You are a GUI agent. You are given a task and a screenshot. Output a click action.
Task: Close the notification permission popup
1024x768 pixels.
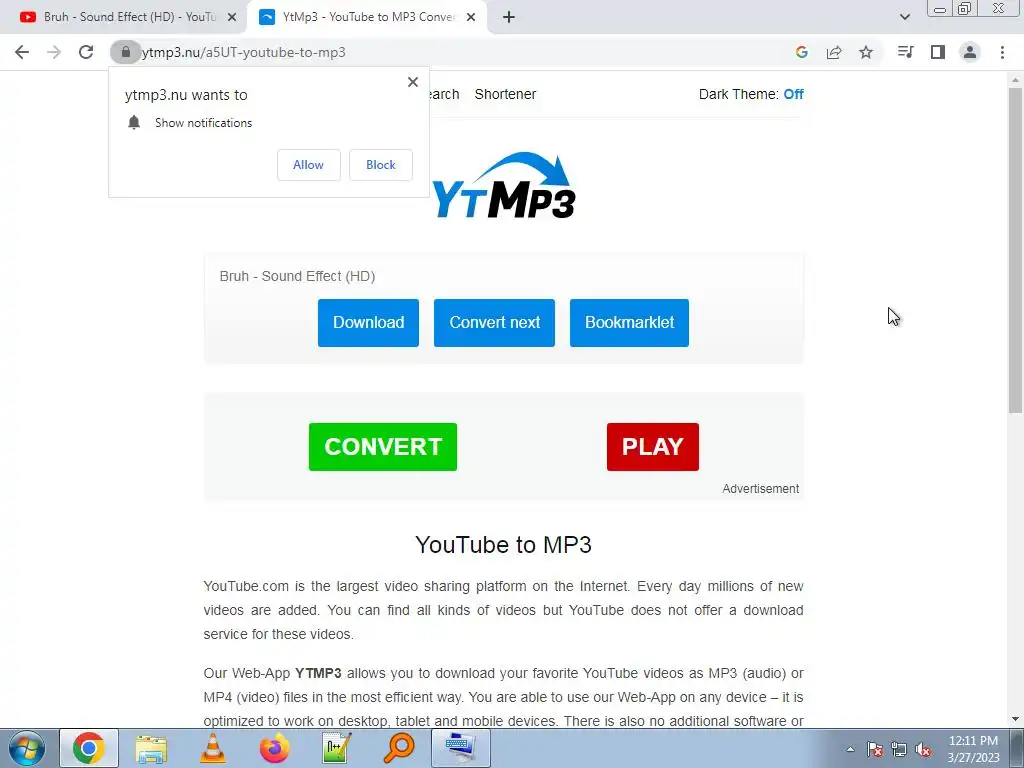413,82
